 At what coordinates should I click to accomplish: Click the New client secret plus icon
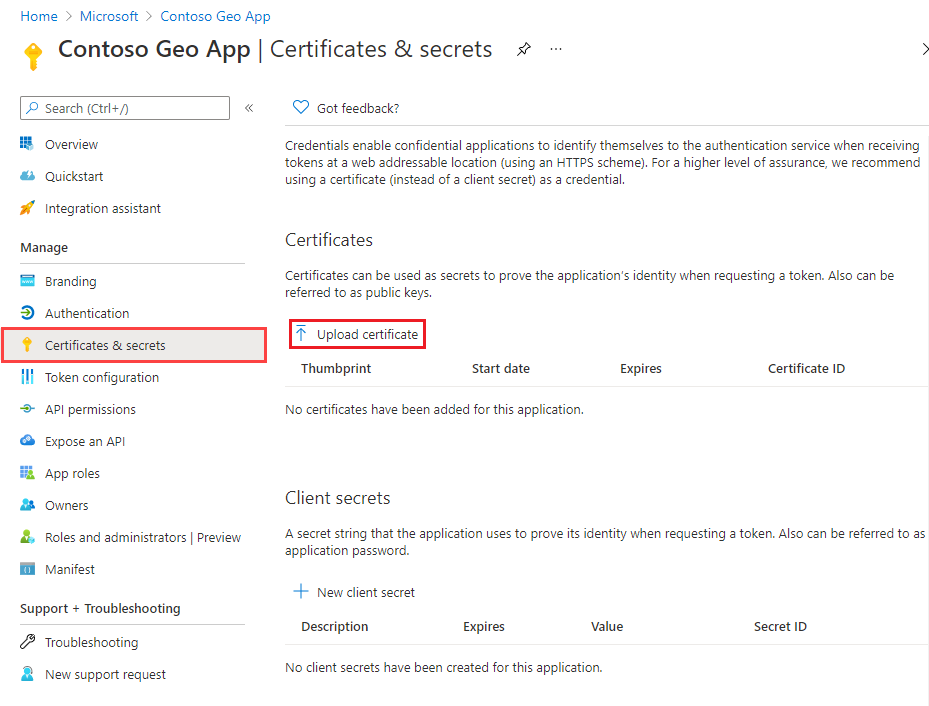(x=300, y=592)
